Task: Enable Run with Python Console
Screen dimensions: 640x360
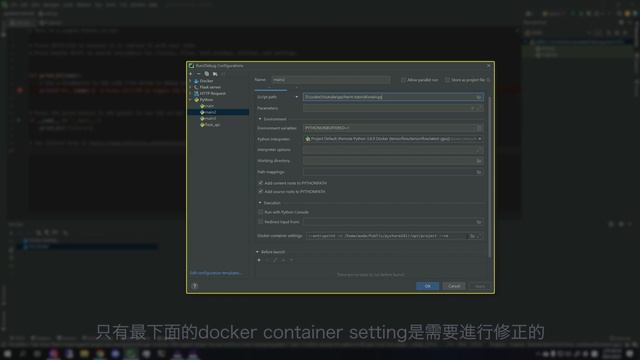Action: pyautogui.click(x=260, y=212)
